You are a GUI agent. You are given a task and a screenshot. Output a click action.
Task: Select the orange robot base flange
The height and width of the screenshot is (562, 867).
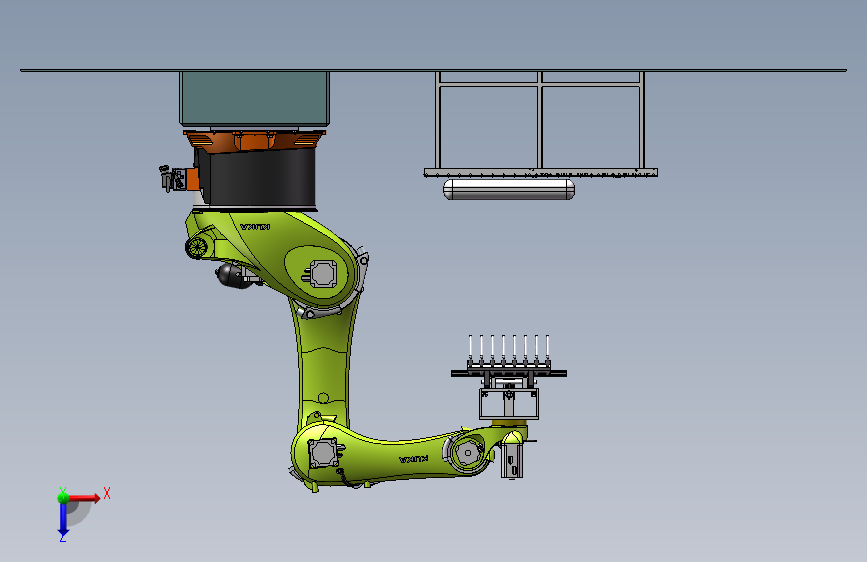(x=254, y=140)
